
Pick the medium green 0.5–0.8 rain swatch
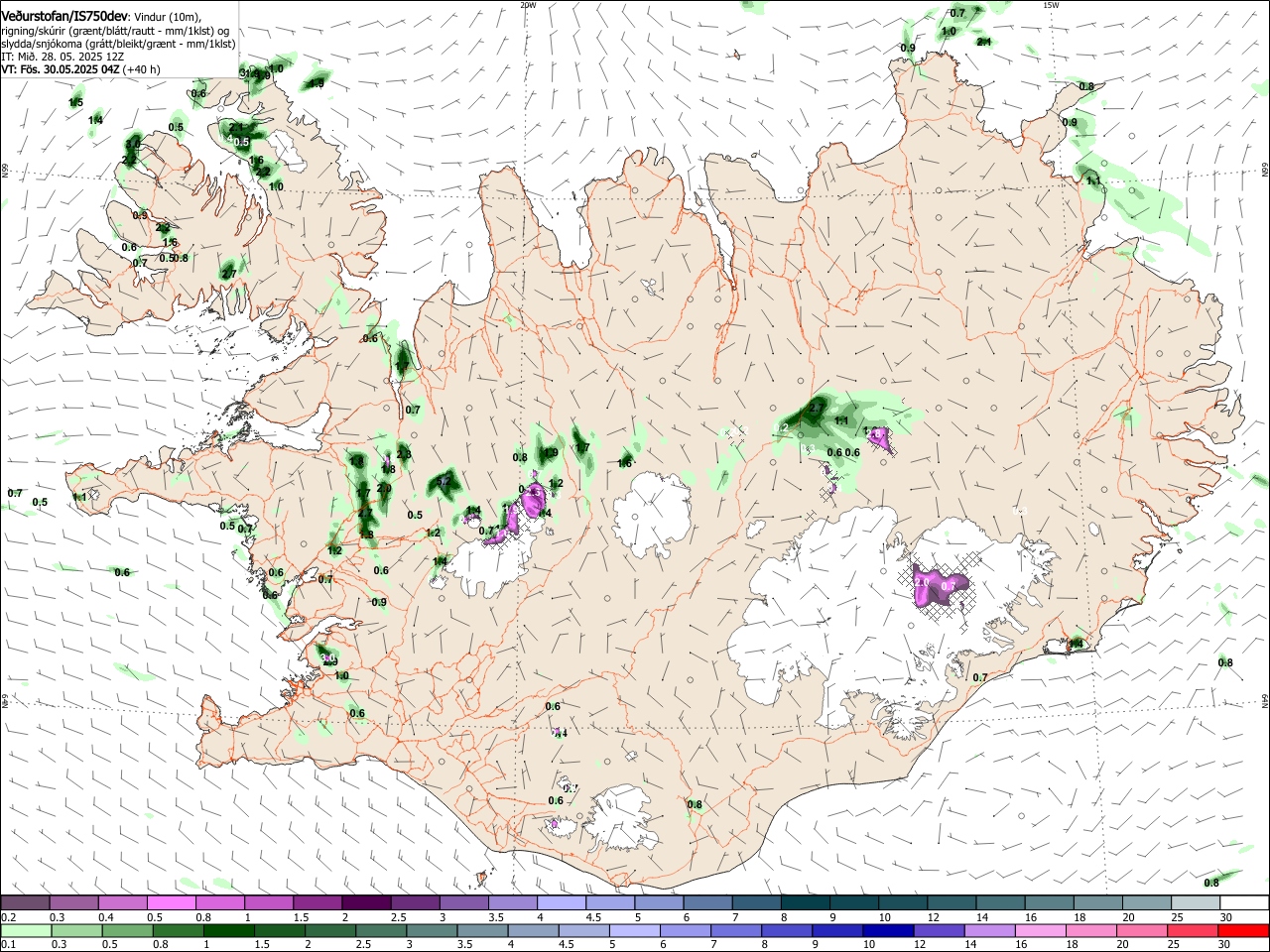(127, 930)
